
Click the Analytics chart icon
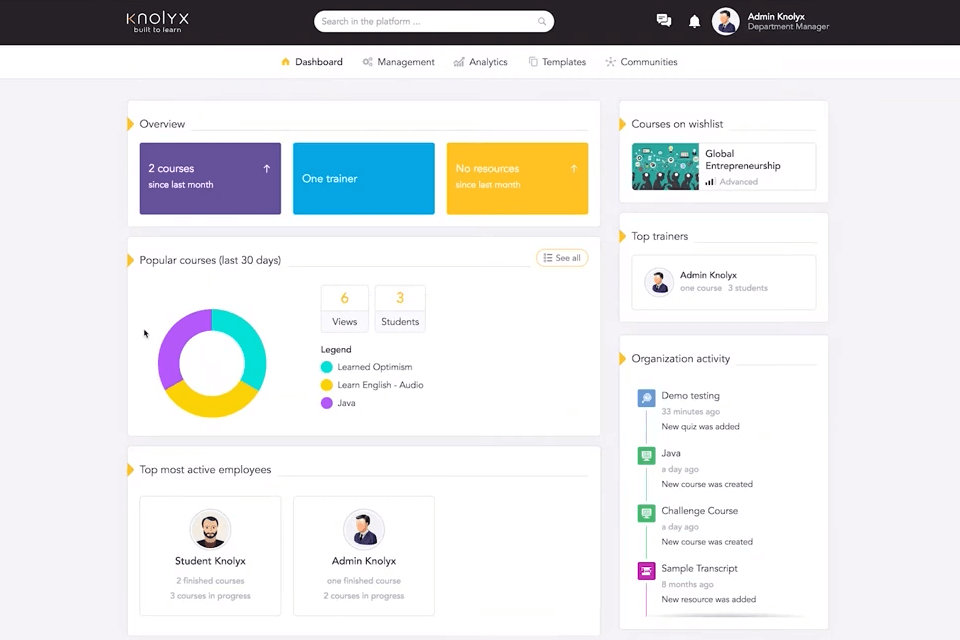coord(459,62)
